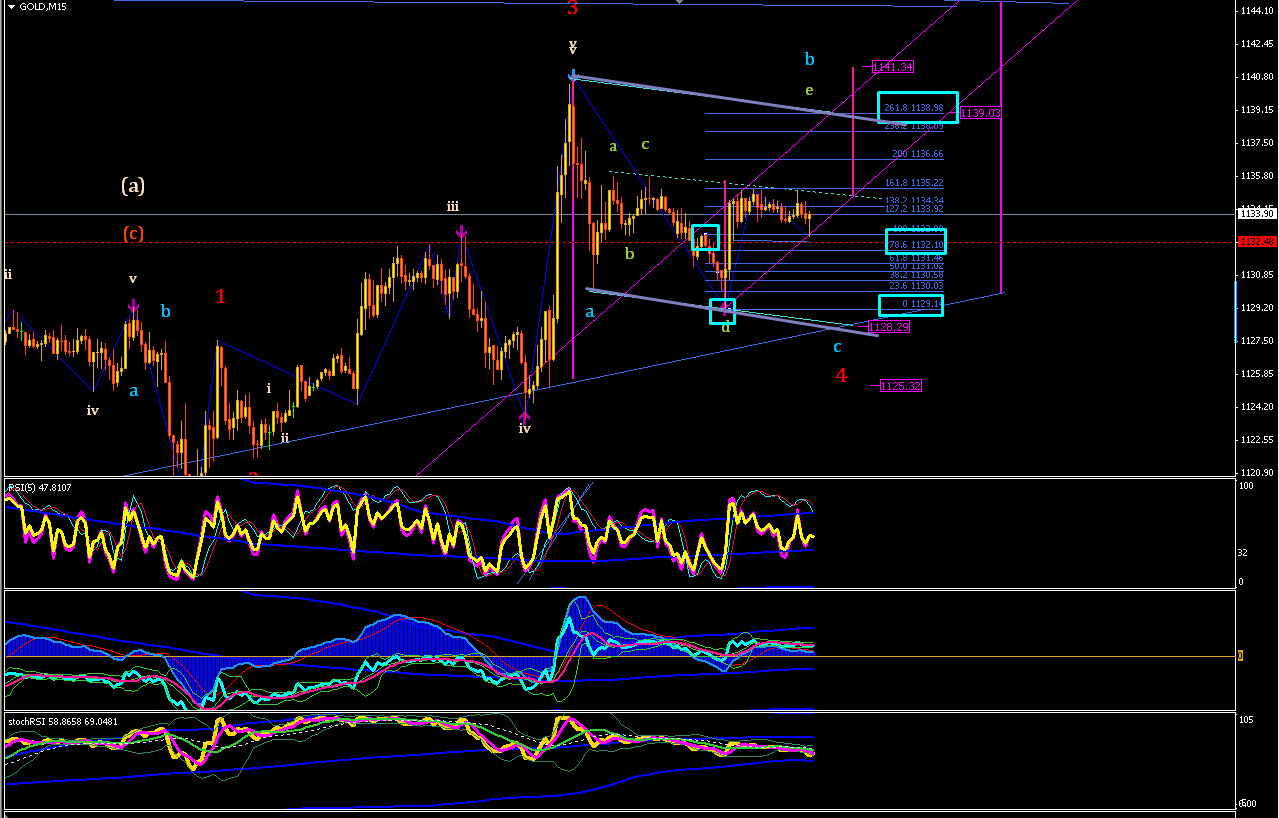
Task: Click the 1141.34 magenta price label
Action: coord(892,67)
